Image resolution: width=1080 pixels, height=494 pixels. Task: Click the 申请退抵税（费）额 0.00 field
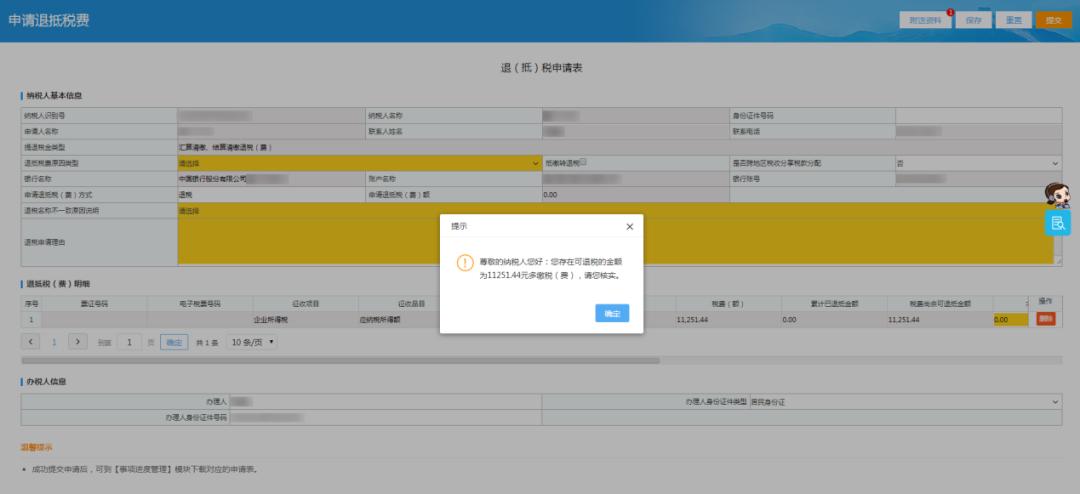635,195
